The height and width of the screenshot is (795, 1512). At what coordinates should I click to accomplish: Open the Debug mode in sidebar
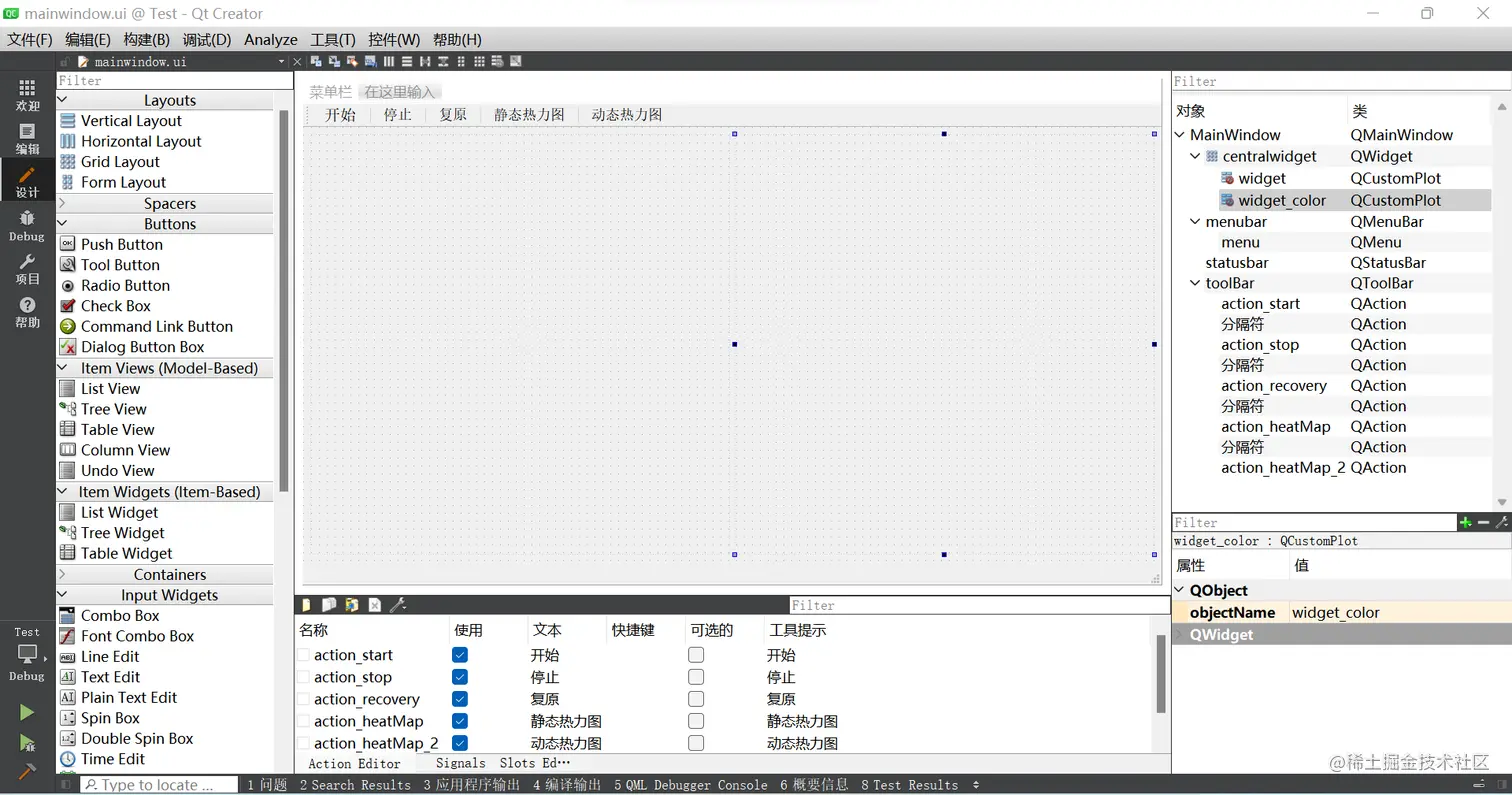(28, 226)
